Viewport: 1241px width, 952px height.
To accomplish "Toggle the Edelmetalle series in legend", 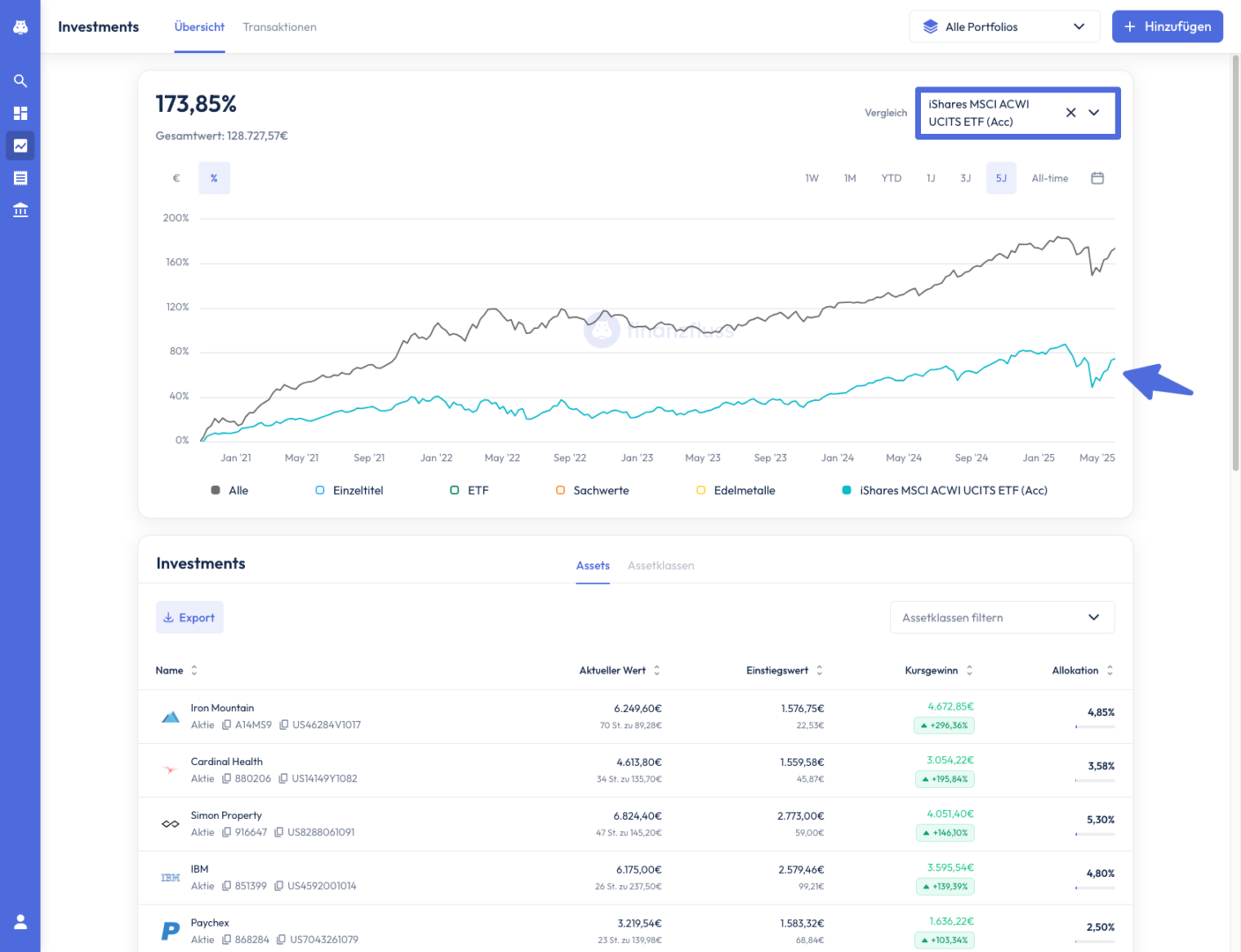I will click(x=736, y=490).
